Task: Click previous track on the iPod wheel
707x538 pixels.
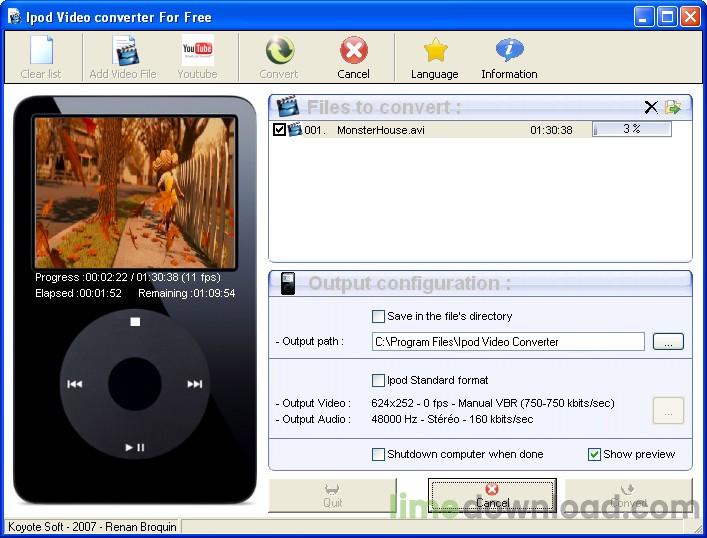Action: click(74, 384)
